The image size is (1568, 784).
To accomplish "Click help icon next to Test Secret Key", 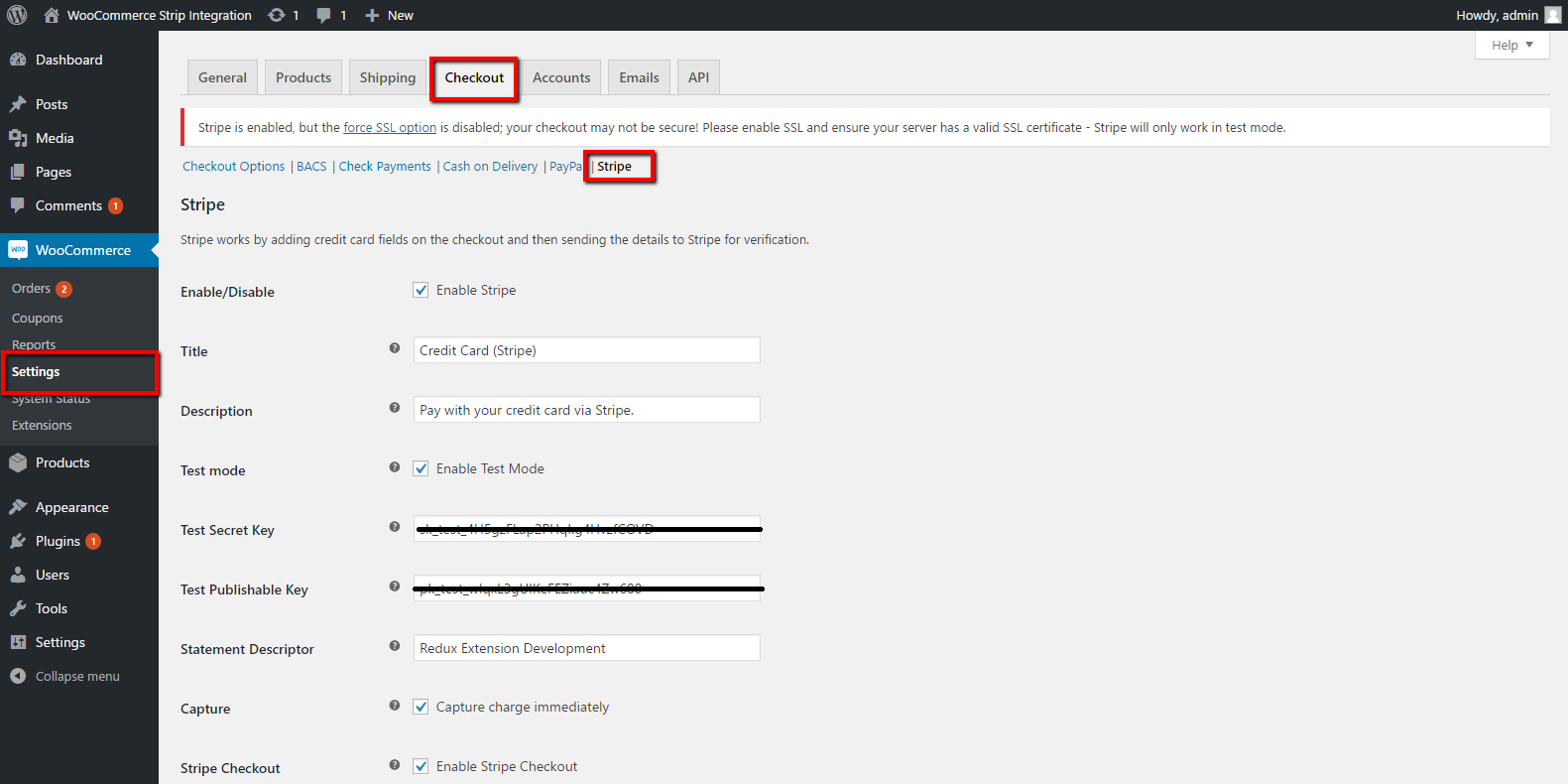I will (395, 527).
